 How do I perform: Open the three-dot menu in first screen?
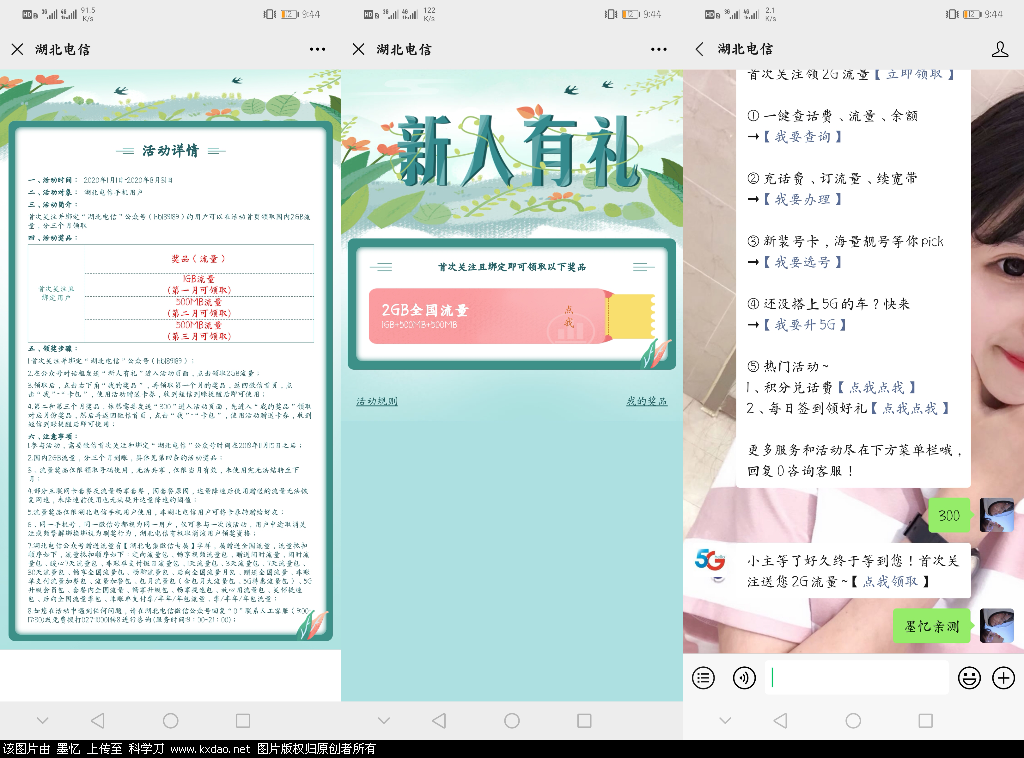pos(317,49)
